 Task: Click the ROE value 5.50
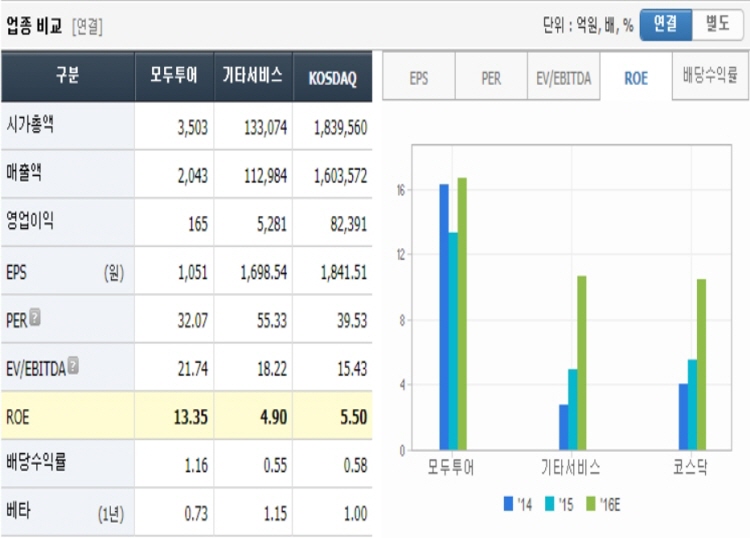click(354, 417)
